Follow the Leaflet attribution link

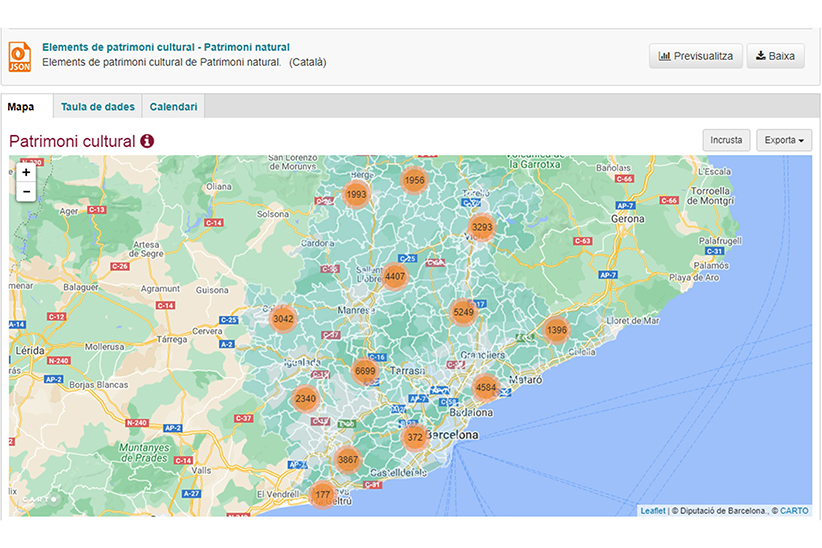click(653, 511)
